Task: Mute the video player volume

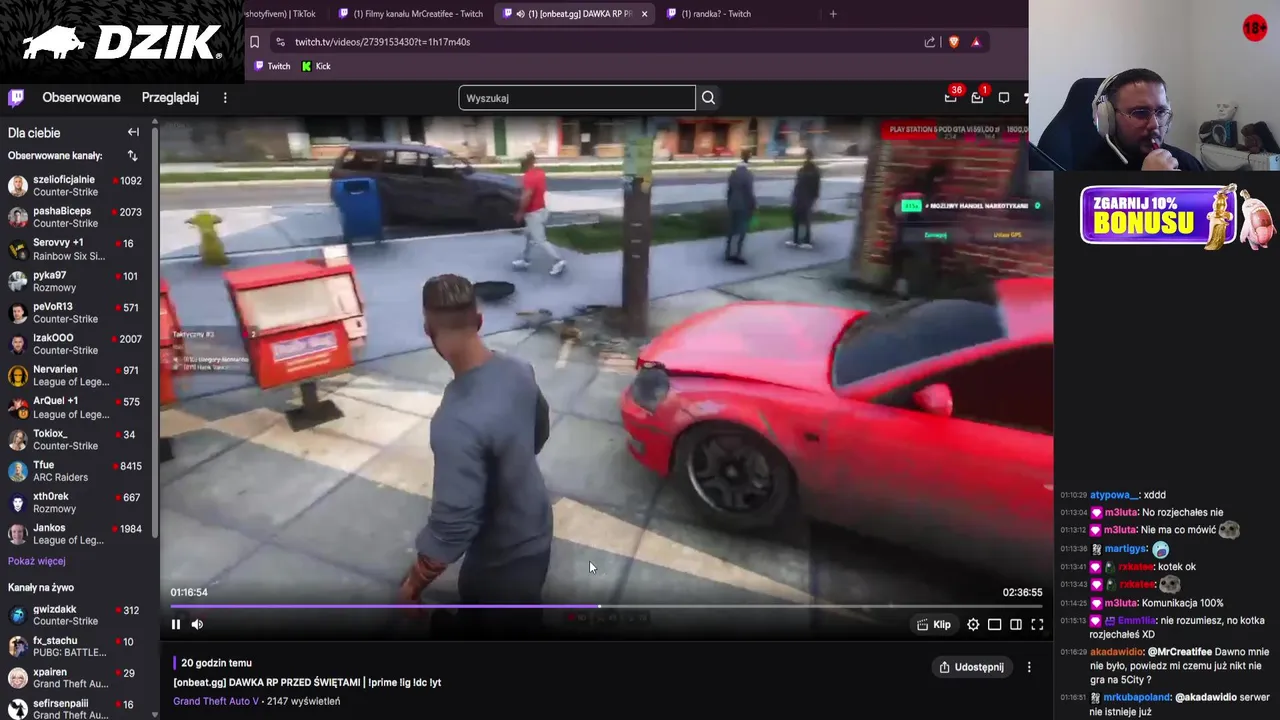Action: coord(197,625)
